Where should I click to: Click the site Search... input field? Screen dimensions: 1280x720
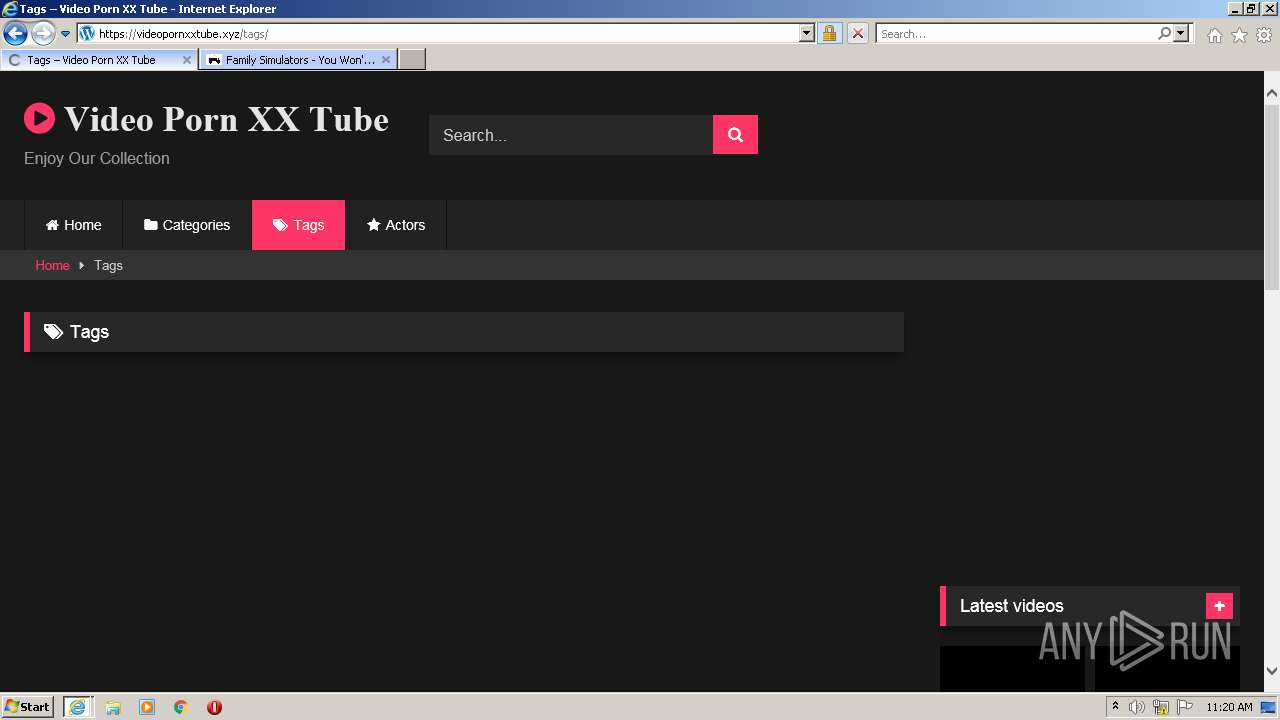pos(571,135)
